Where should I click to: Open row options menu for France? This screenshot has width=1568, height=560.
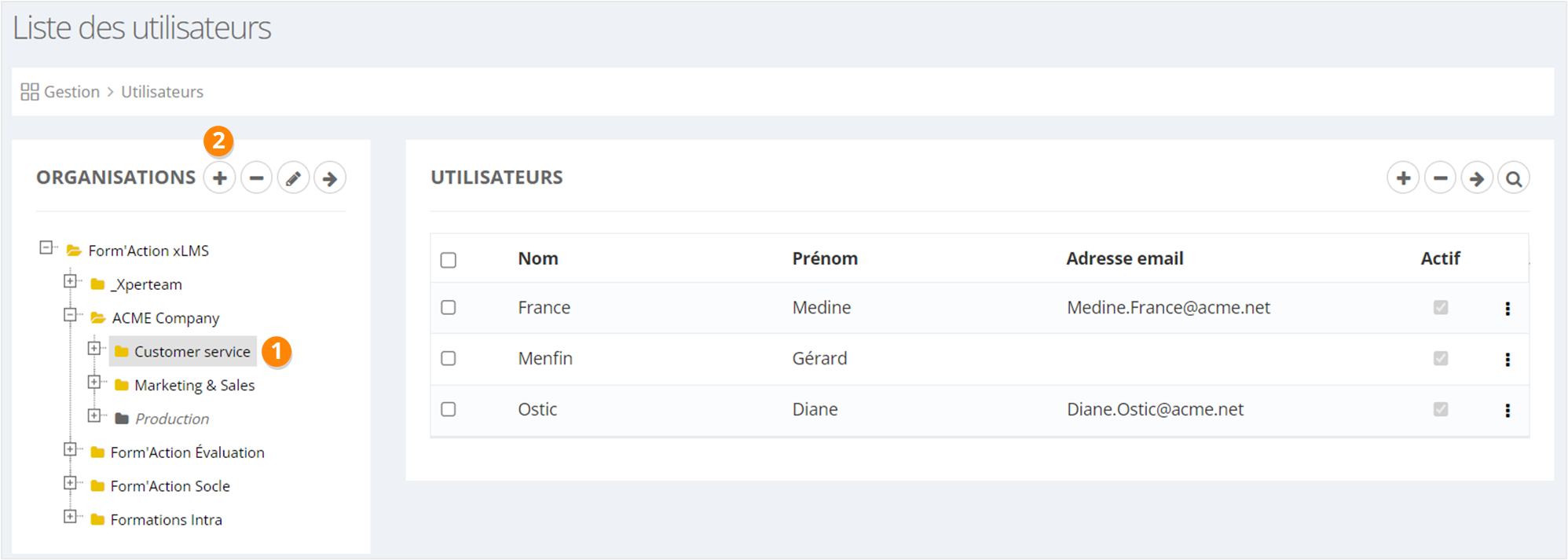coord(1508,309)
